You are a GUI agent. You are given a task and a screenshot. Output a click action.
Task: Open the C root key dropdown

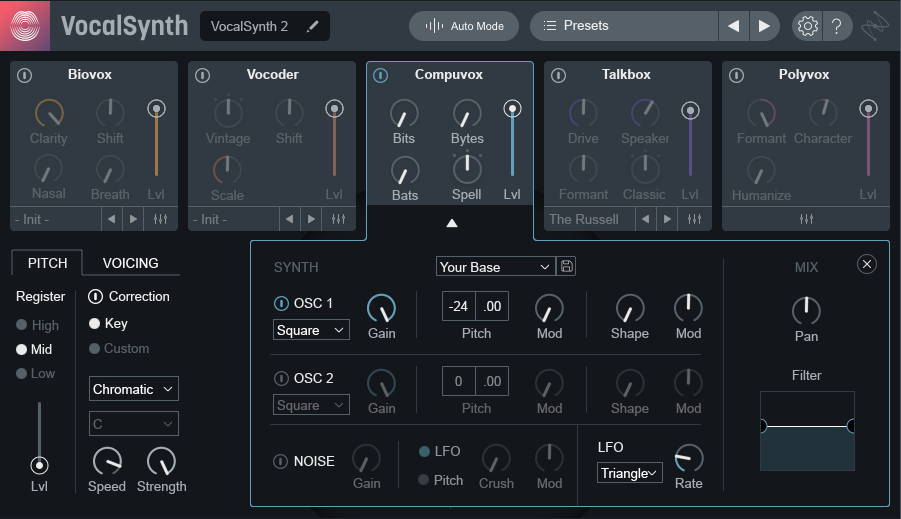click(133, 424)
